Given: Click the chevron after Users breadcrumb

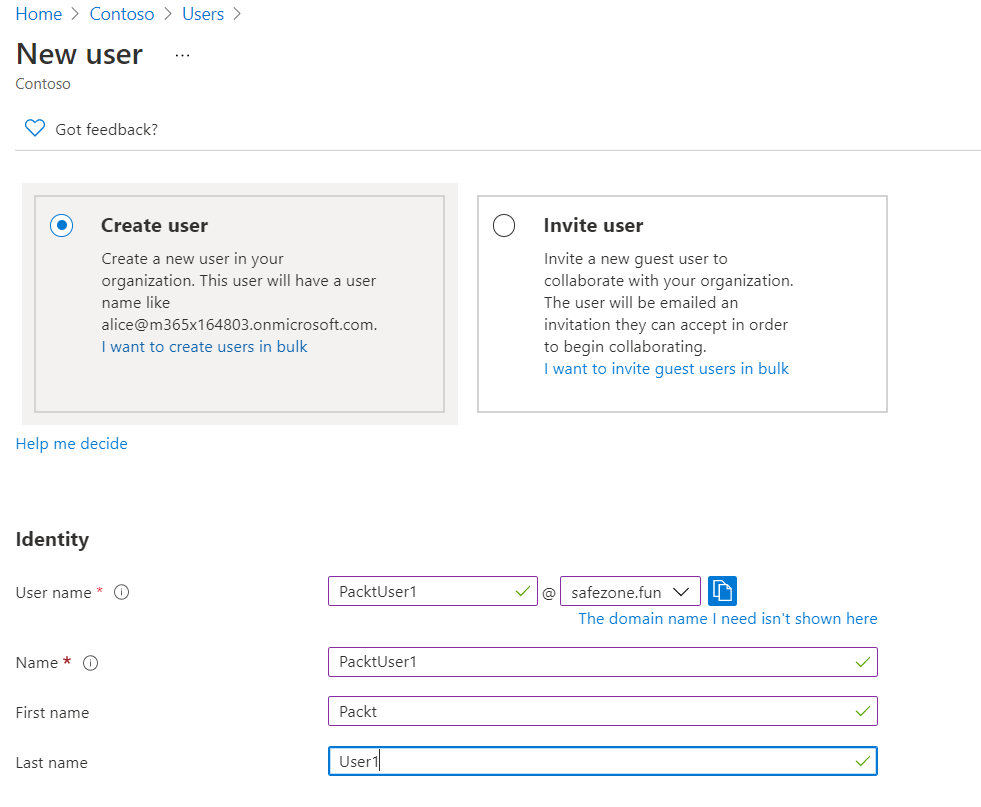Looking at the screenshot, I should (234, 14).
